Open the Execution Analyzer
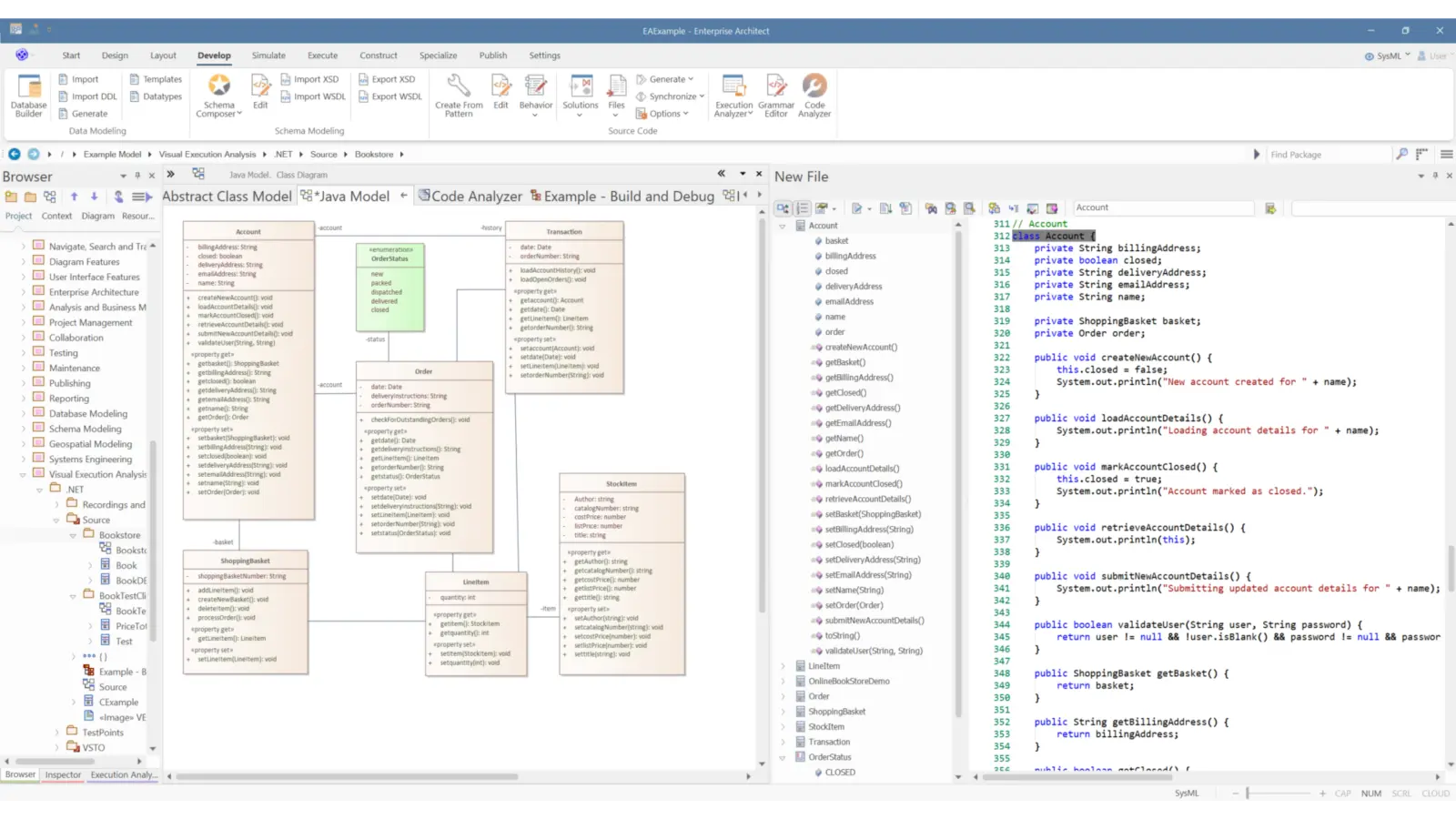 (x=733, y=96)
